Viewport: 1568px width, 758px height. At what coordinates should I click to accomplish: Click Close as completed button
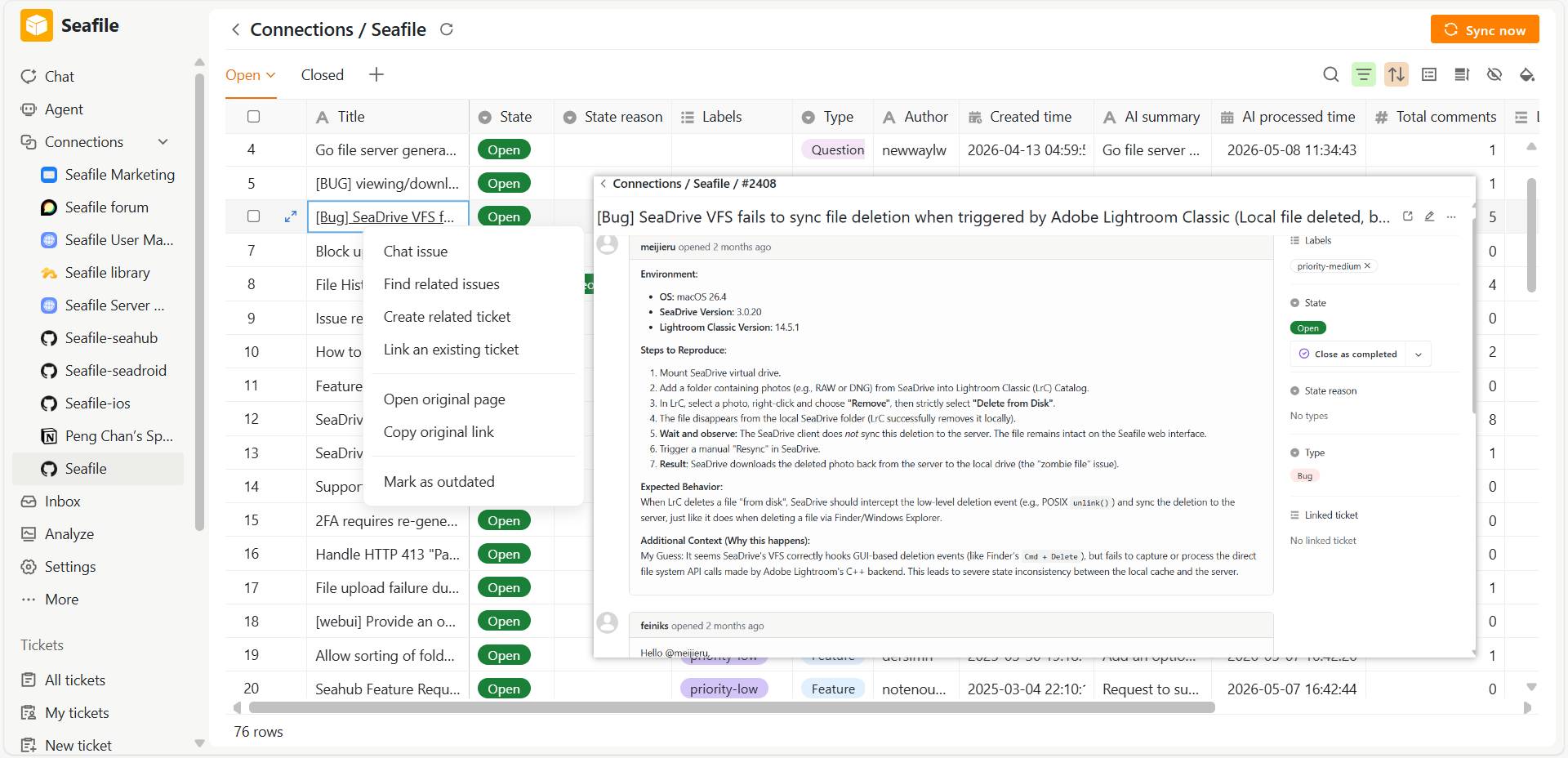[1348, 354]
